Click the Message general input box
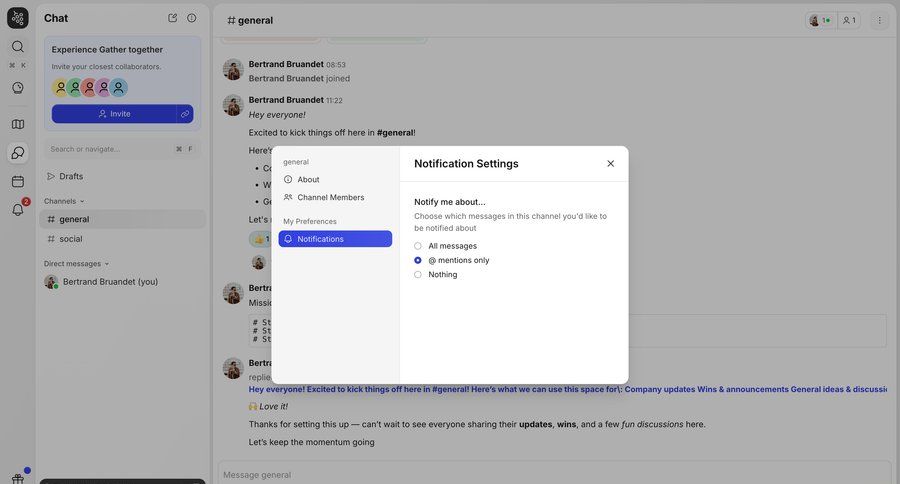This screenshot has height=484, width=900. click(x=554, y=474)
